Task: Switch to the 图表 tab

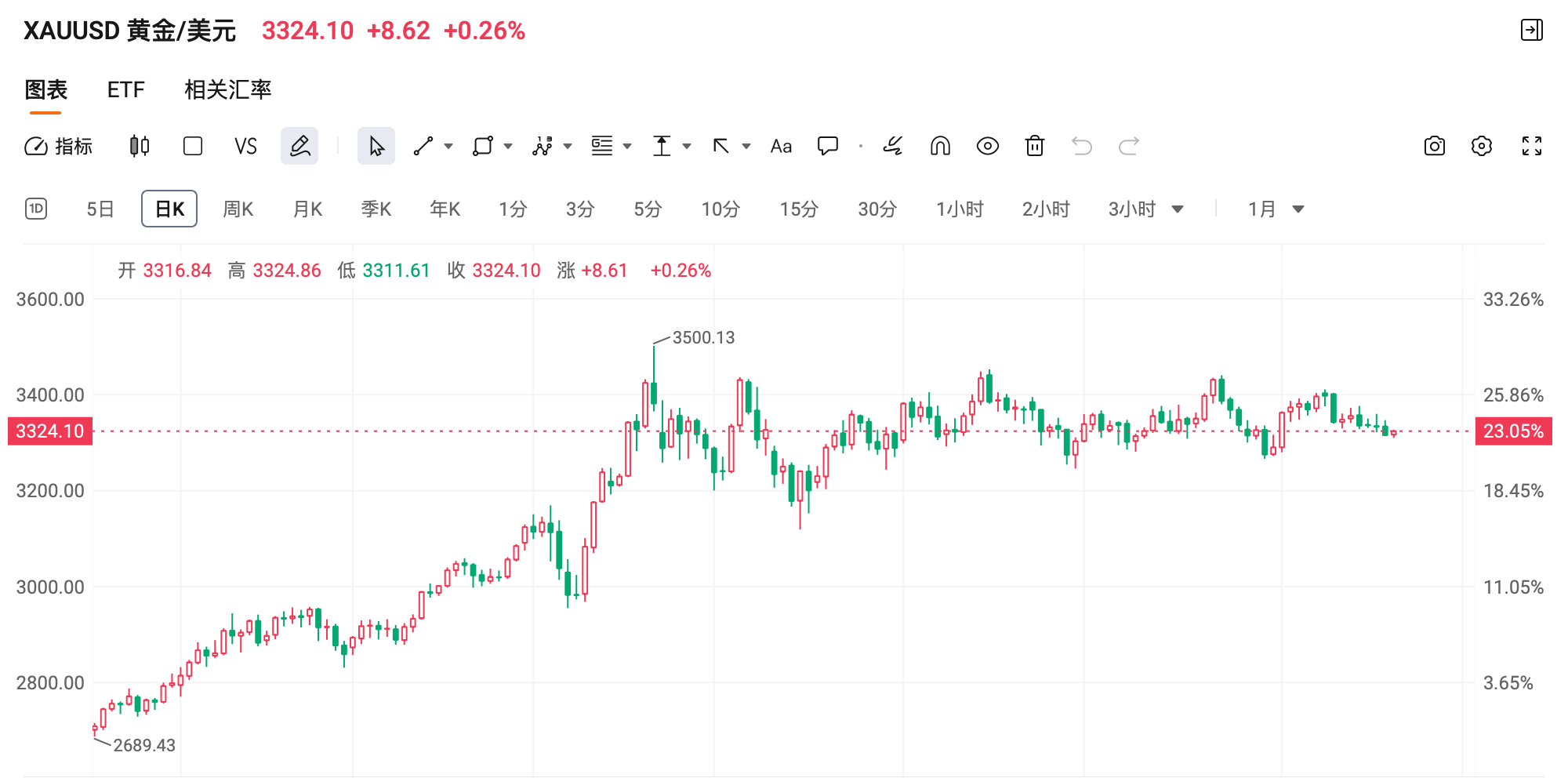Action: (x=46, y=90)
